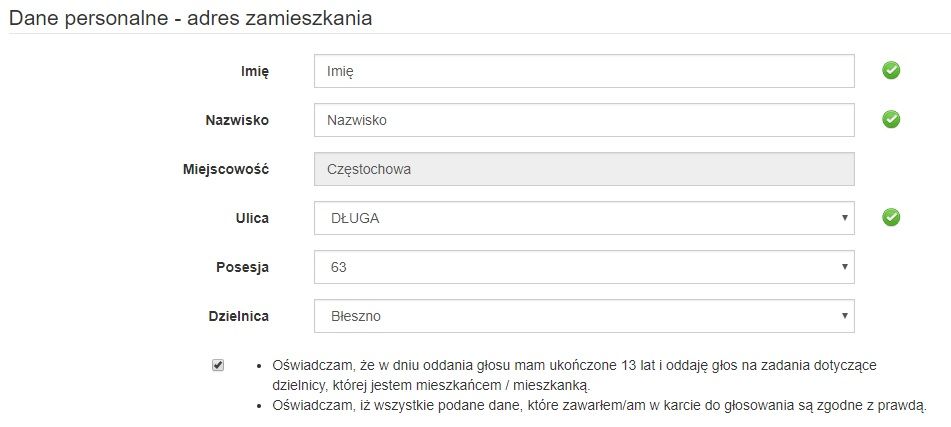
Task: Focus the Imię text input
Action: click(x=583, y=71)
